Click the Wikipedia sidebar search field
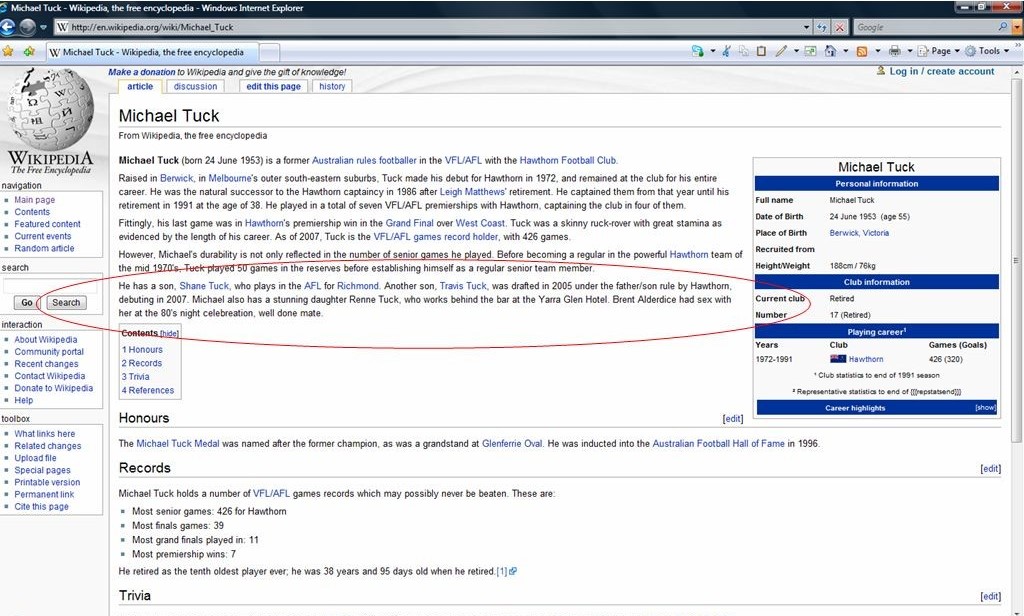Screen dimensions: 1024x616 tap(52, 285)
